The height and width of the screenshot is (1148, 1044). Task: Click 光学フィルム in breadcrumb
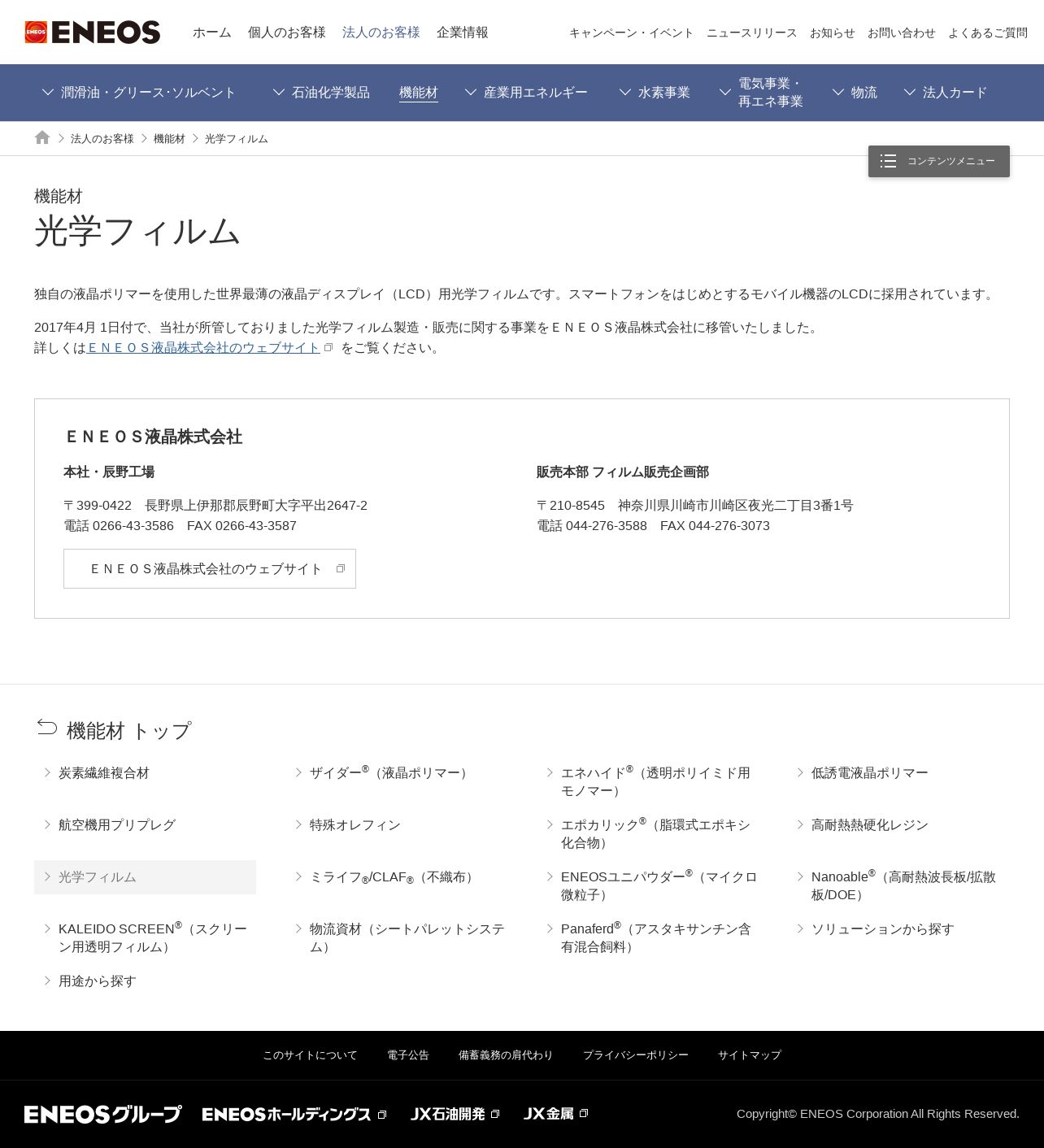point(237,139)
